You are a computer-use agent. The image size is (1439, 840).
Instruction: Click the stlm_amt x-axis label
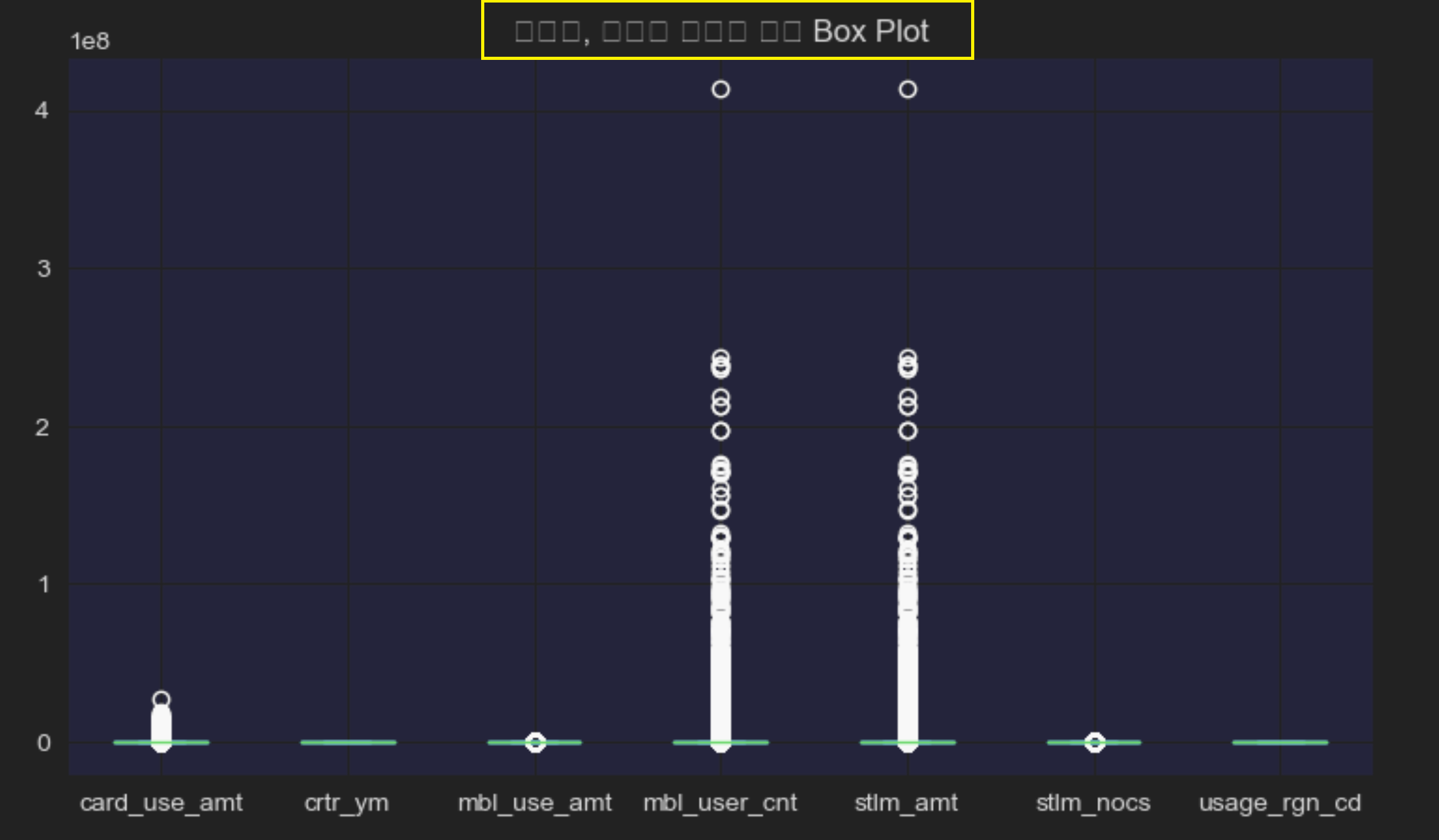[x=906, y=803]
